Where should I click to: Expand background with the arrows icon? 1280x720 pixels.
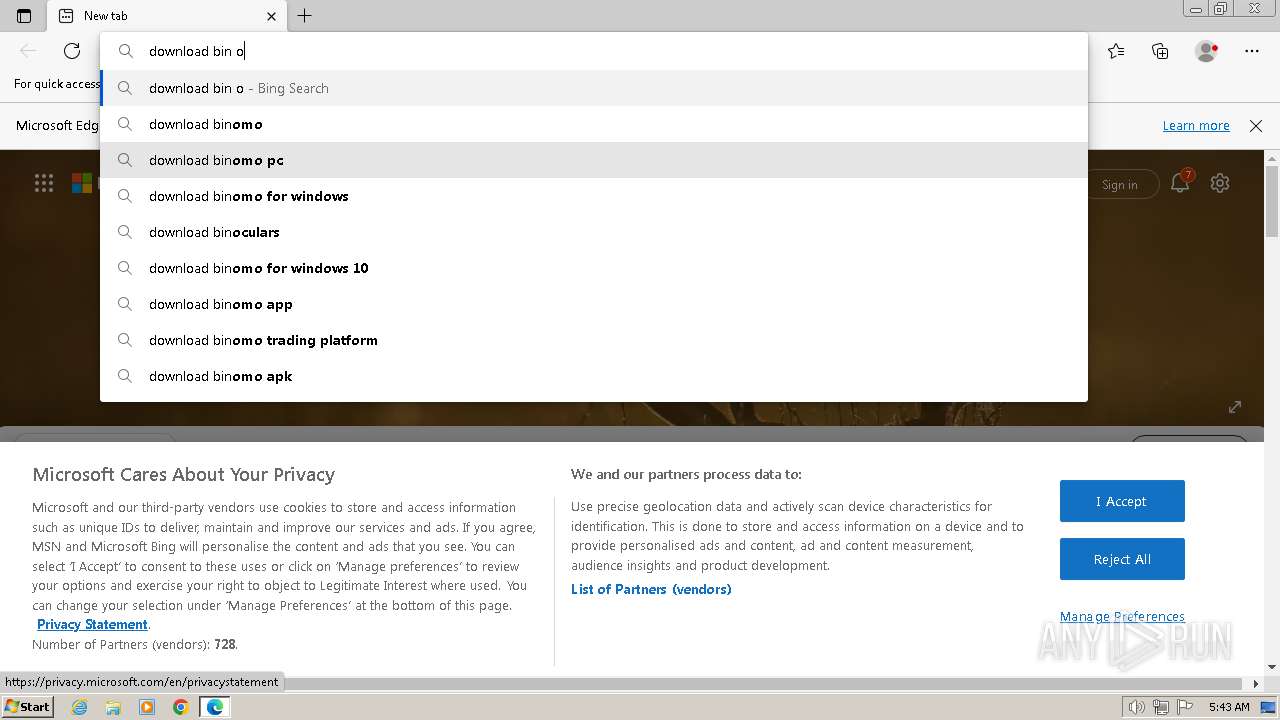click(1235, 407)
